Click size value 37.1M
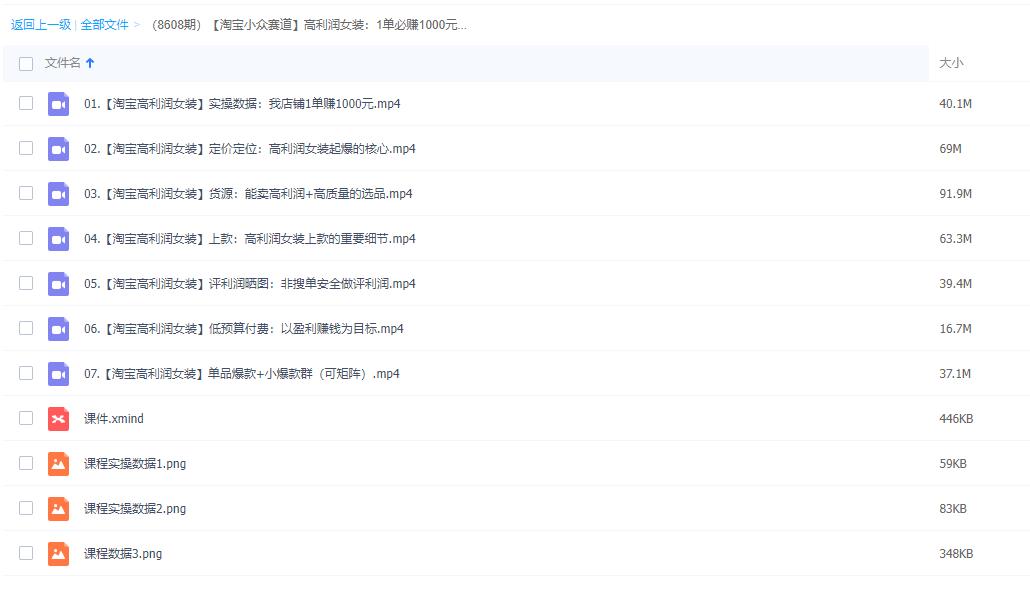The width and height of the screenshot is (1030, 592). click(955, 374)
